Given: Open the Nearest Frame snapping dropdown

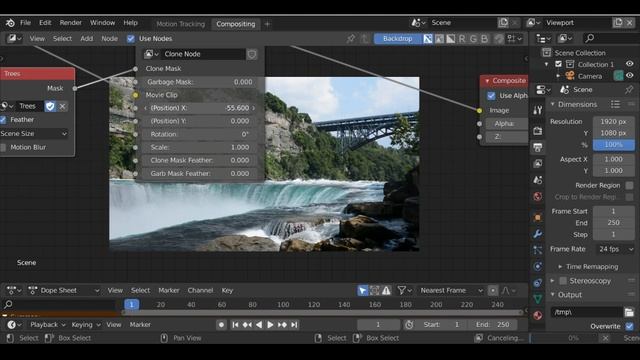Looking at the screenshot, I should 452,290.
